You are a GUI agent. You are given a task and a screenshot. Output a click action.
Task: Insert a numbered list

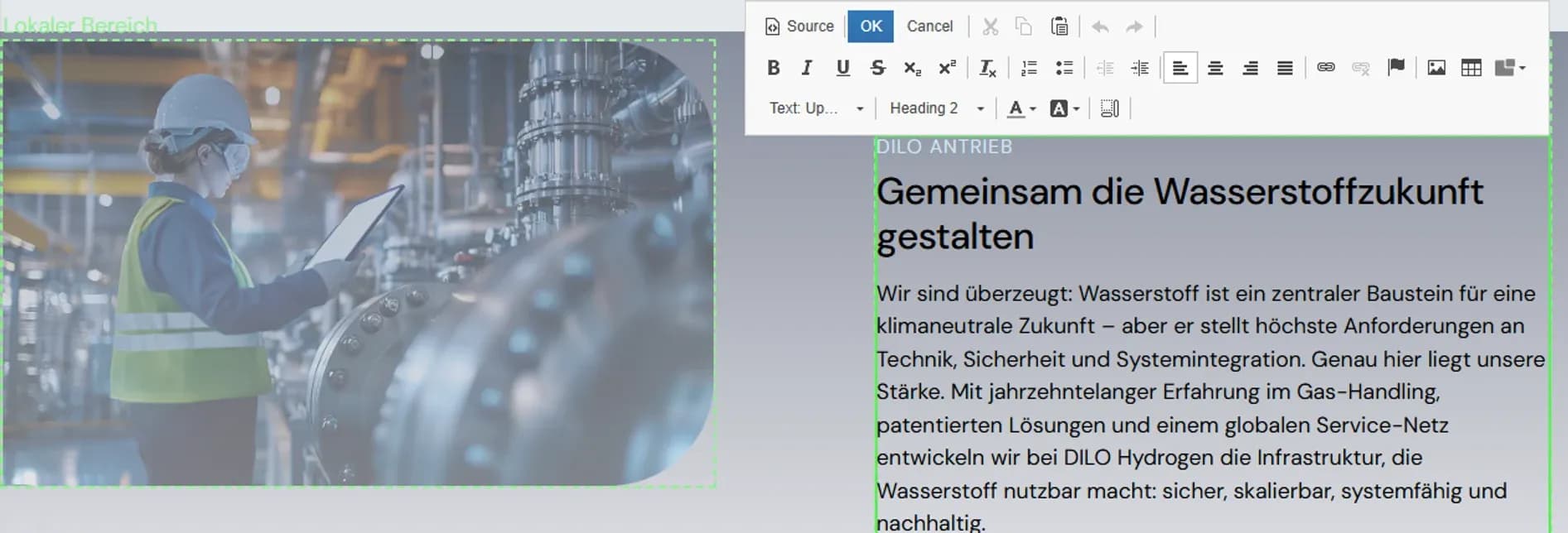point(1029,68)
